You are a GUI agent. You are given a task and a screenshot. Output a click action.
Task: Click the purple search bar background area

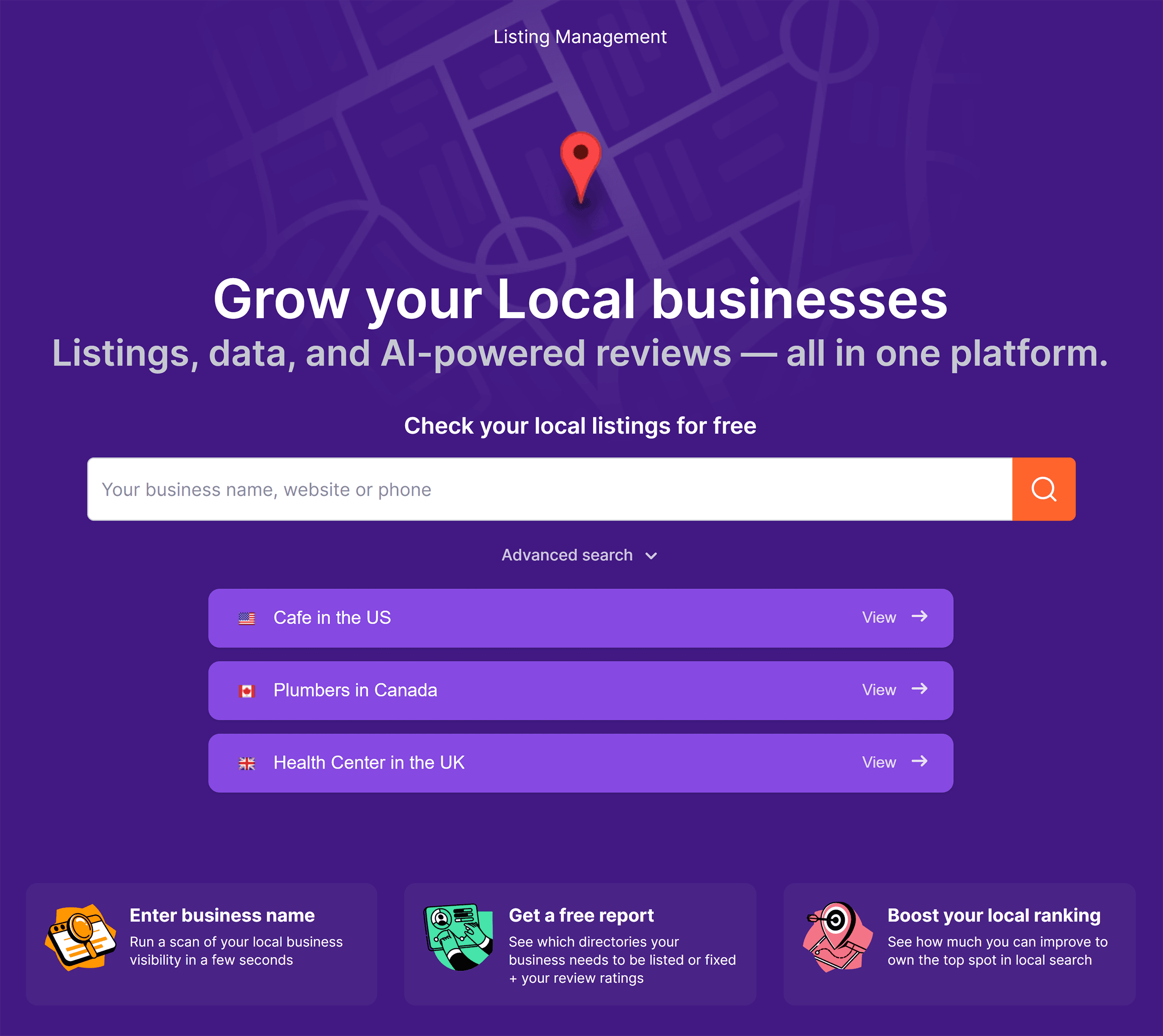pyautogui.click(x=581, y=489)
